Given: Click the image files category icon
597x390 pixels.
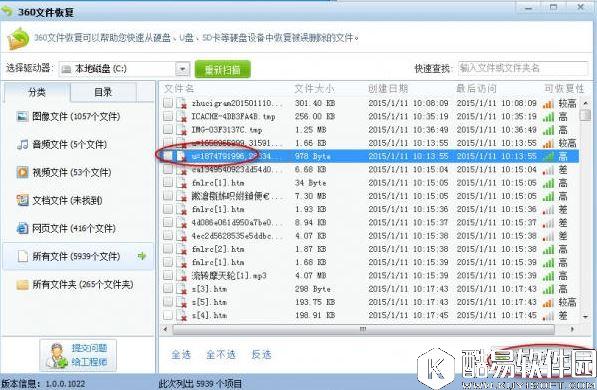Looking at the screenshot, I should click(22, 116).
